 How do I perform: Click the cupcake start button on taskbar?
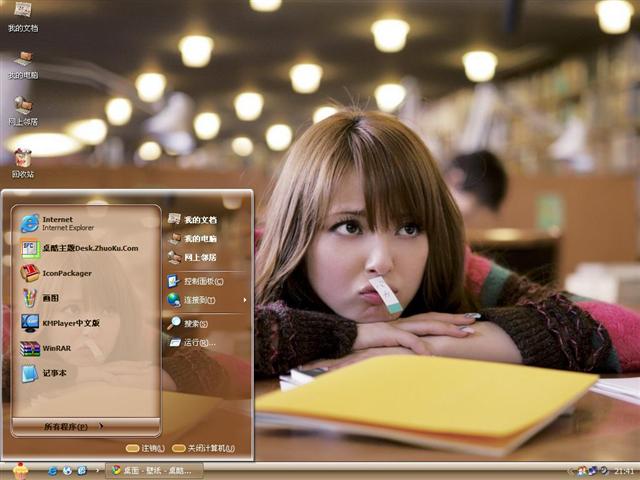[20, 471]
